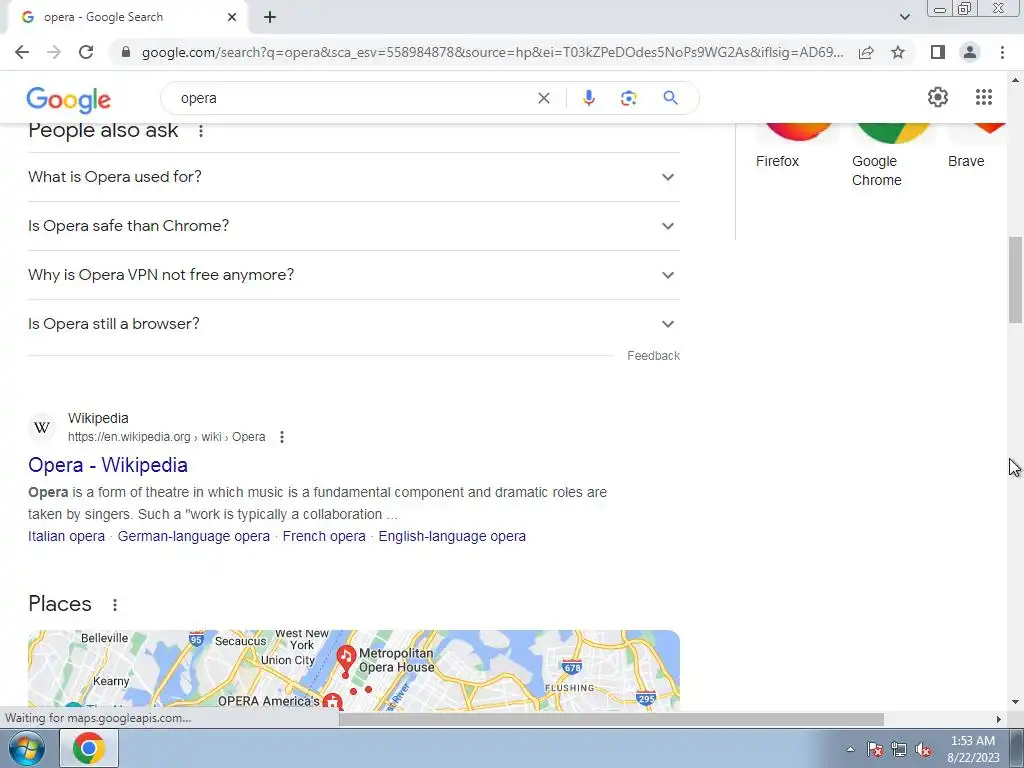This screenshot has width=1024, height=768.
Task: Open Action Center flag tray icon
Action: (875, 750)
